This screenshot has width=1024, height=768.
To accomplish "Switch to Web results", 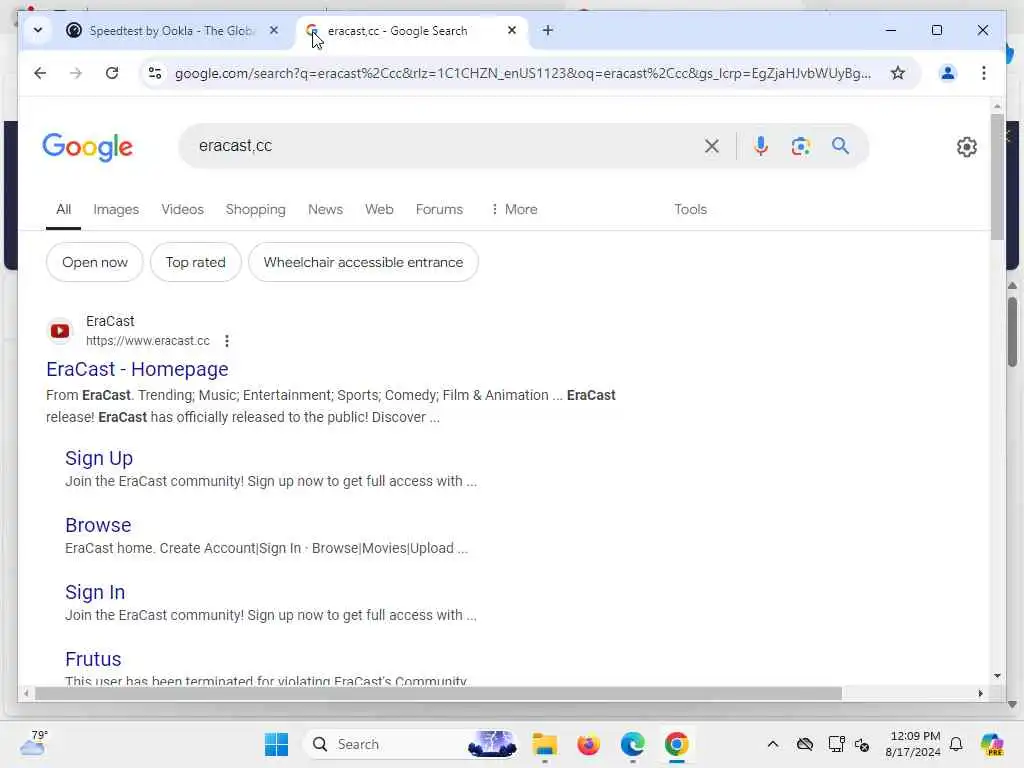I will (x=379, y=210).
